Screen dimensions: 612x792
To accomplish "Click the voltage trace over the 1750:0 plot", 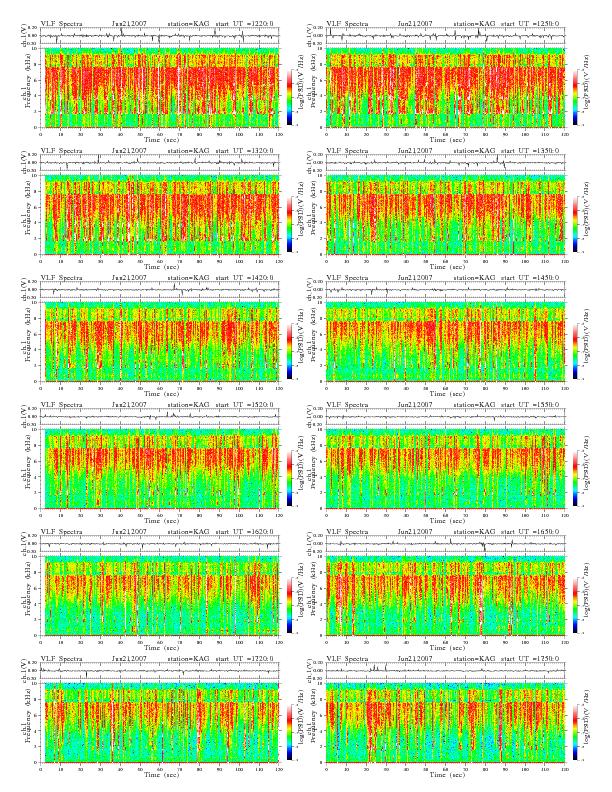I will click(445, 671).
